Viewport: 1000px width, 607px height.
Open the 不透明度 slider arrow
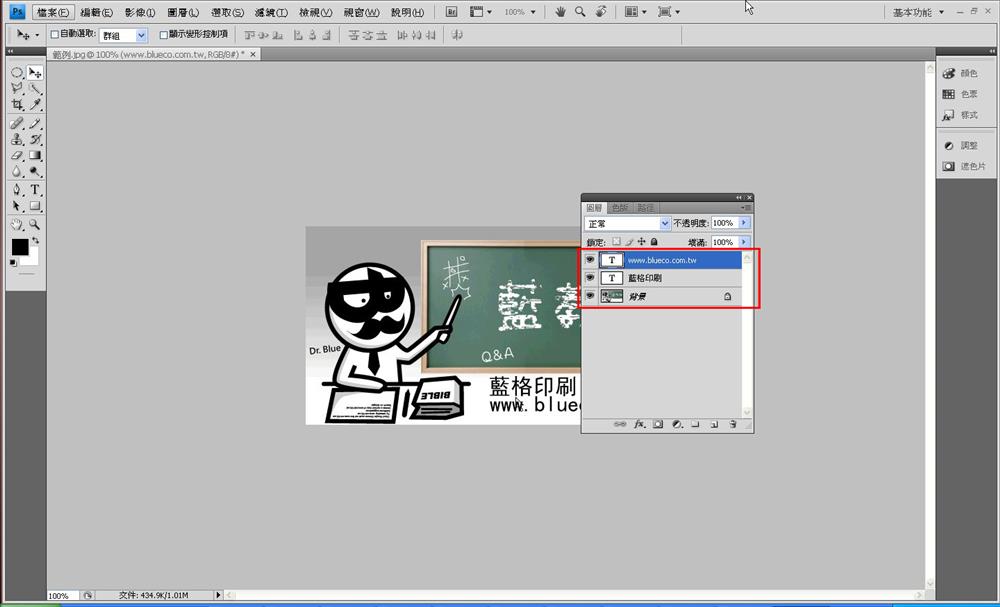[x=744, y=223]
